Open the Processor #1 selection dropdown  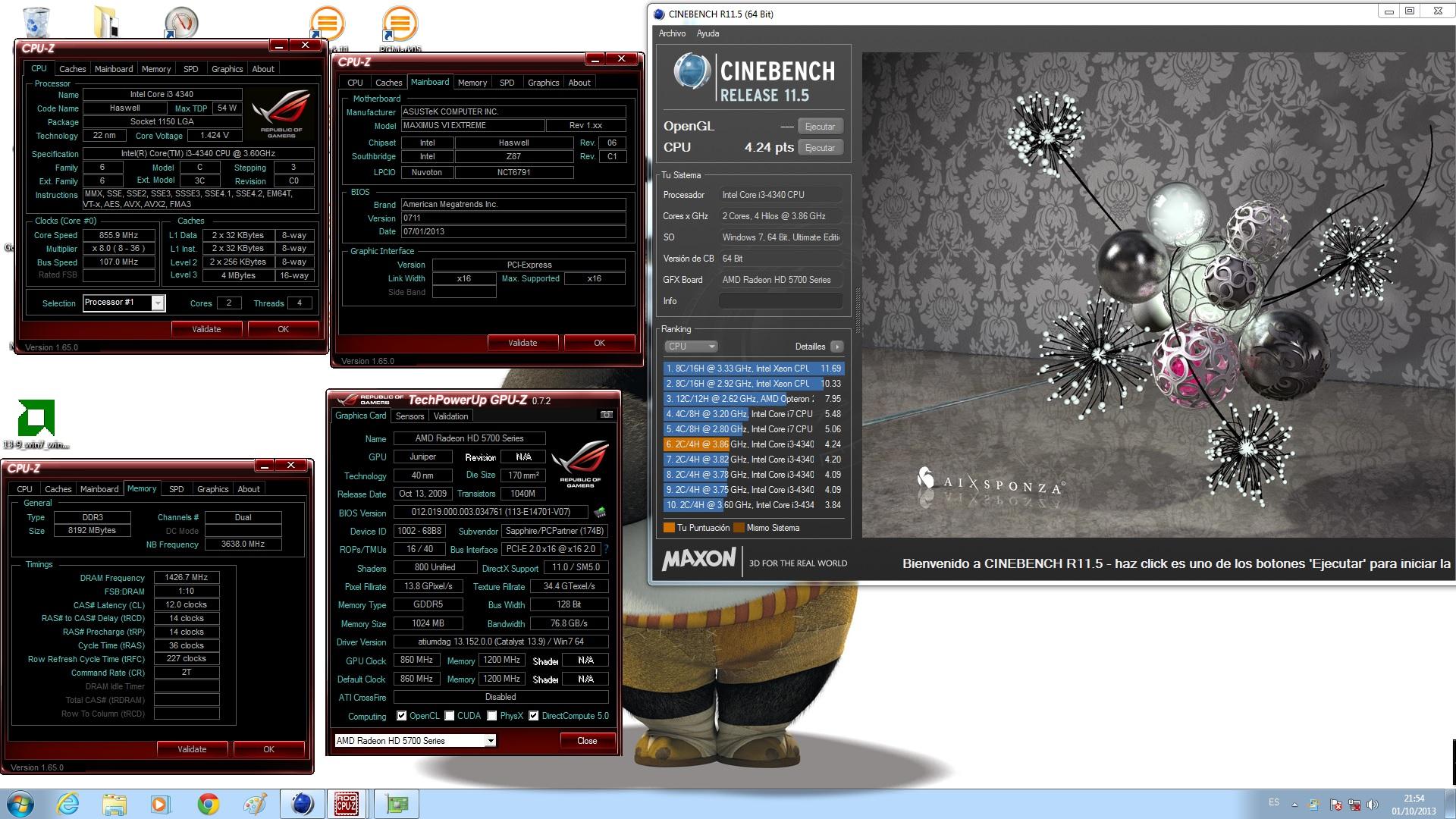[158, 303]
